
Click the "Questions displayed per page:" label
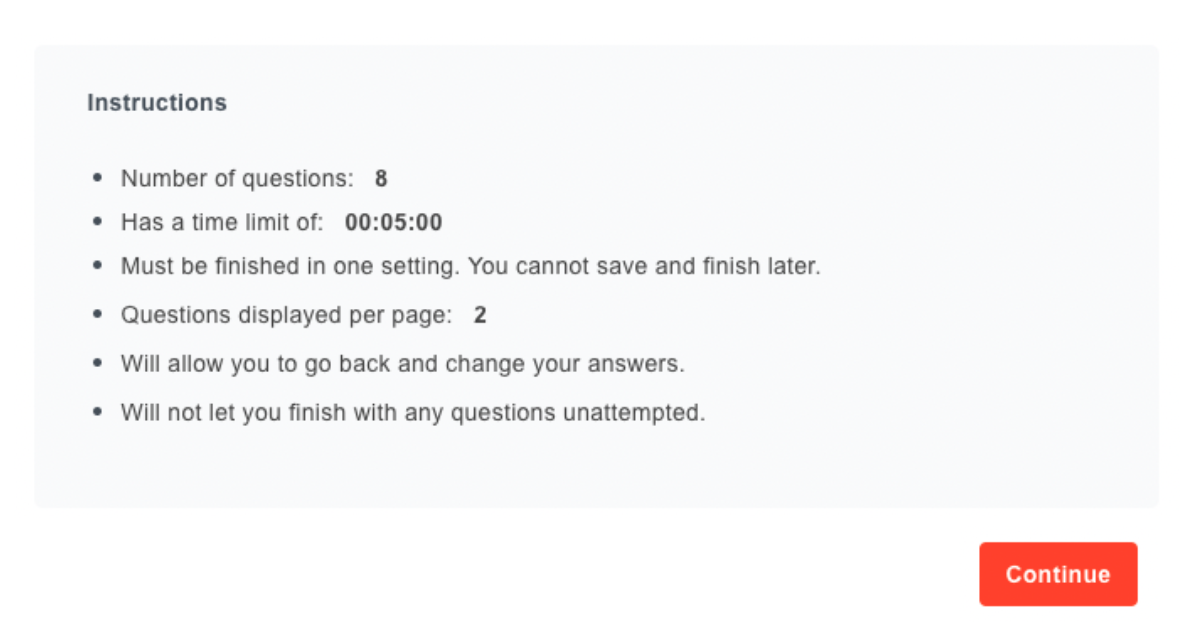point(286,315)
